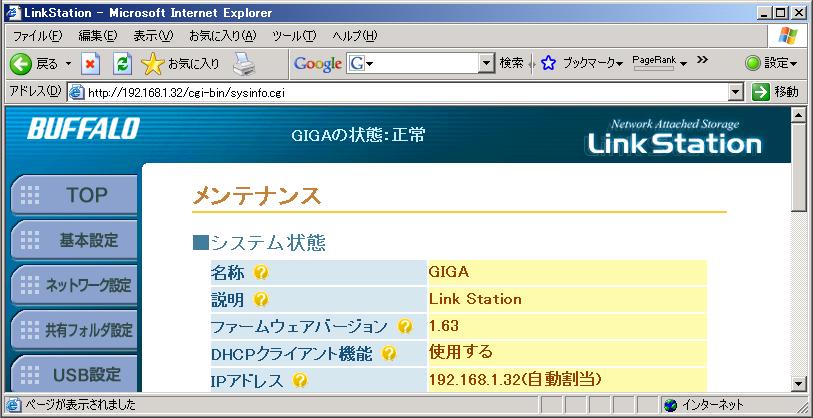Click the インターネット zone globe icon
The image size is (813, 418).
pyautogui.click(x=670, y=405)
